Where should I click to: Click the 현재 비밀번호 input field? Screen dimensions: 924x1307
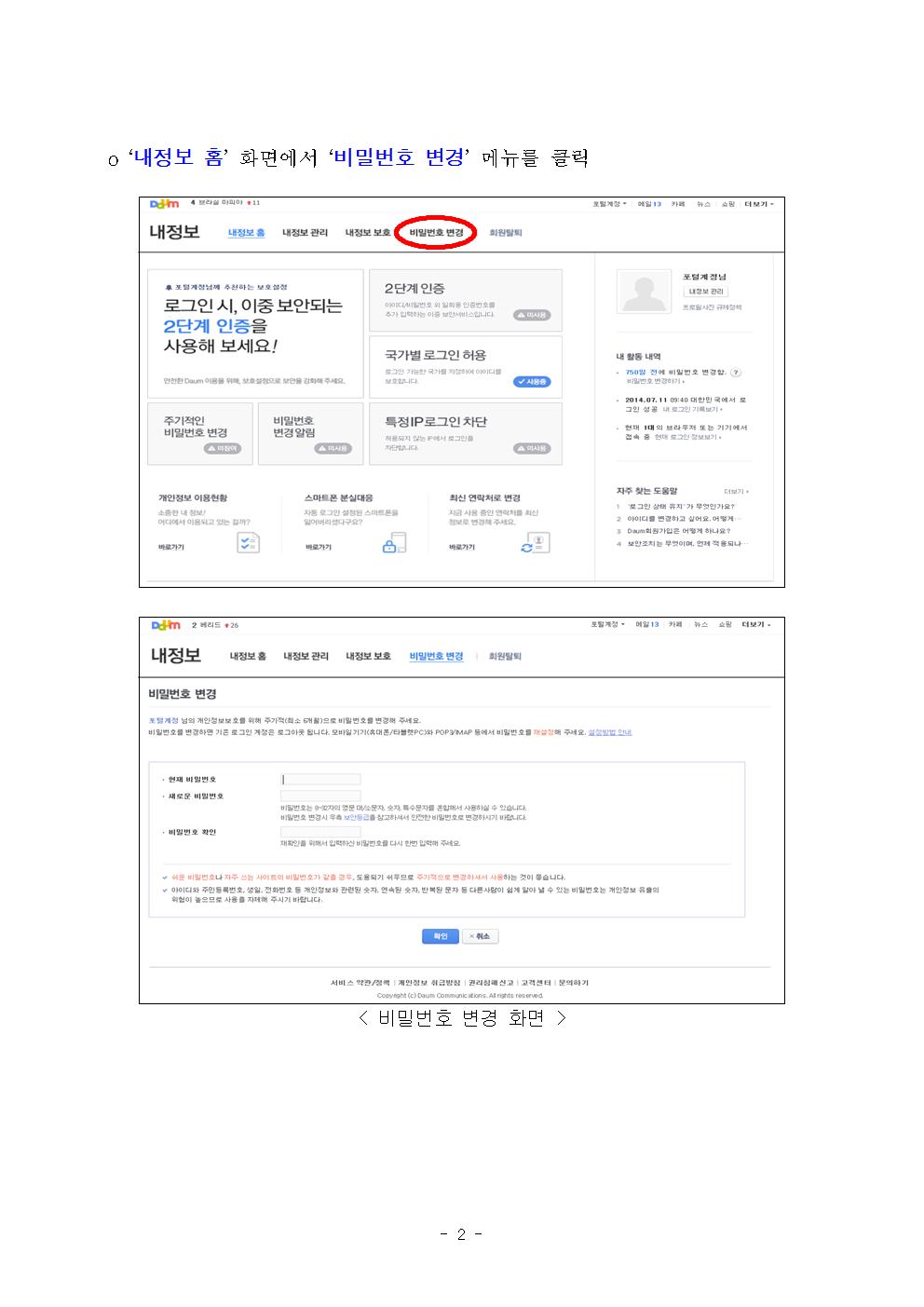[x=320, y=780]
